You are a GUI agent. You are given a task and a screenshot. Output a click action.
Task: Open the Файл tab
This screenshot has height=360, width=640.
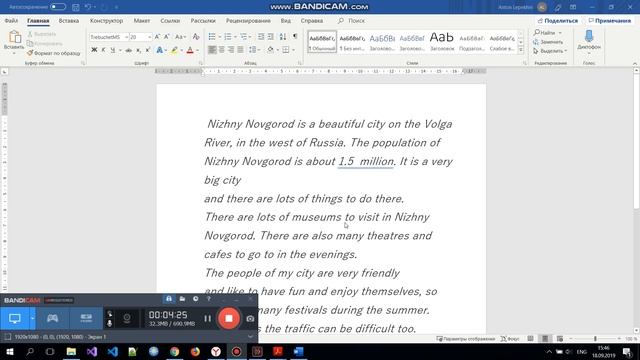pos(11,20)
